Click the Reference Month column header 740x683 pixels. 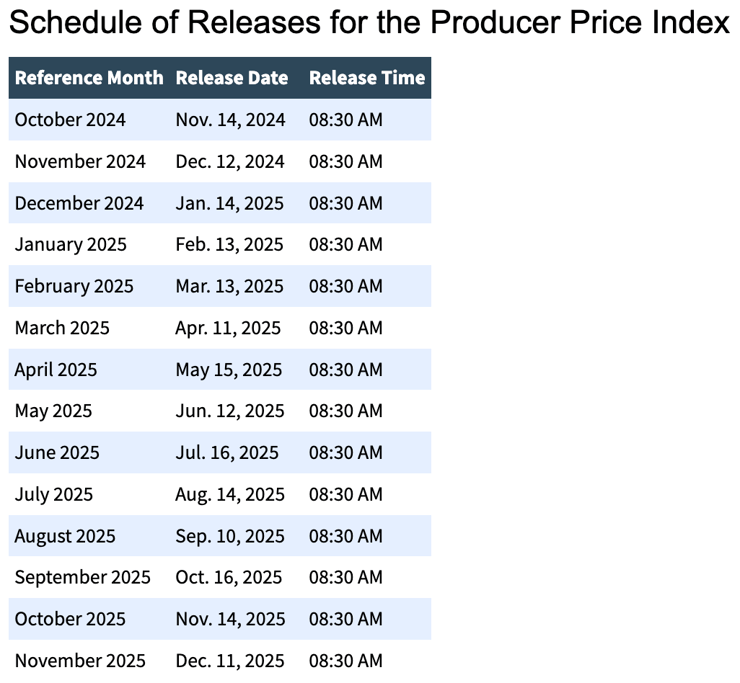(89, 78)
